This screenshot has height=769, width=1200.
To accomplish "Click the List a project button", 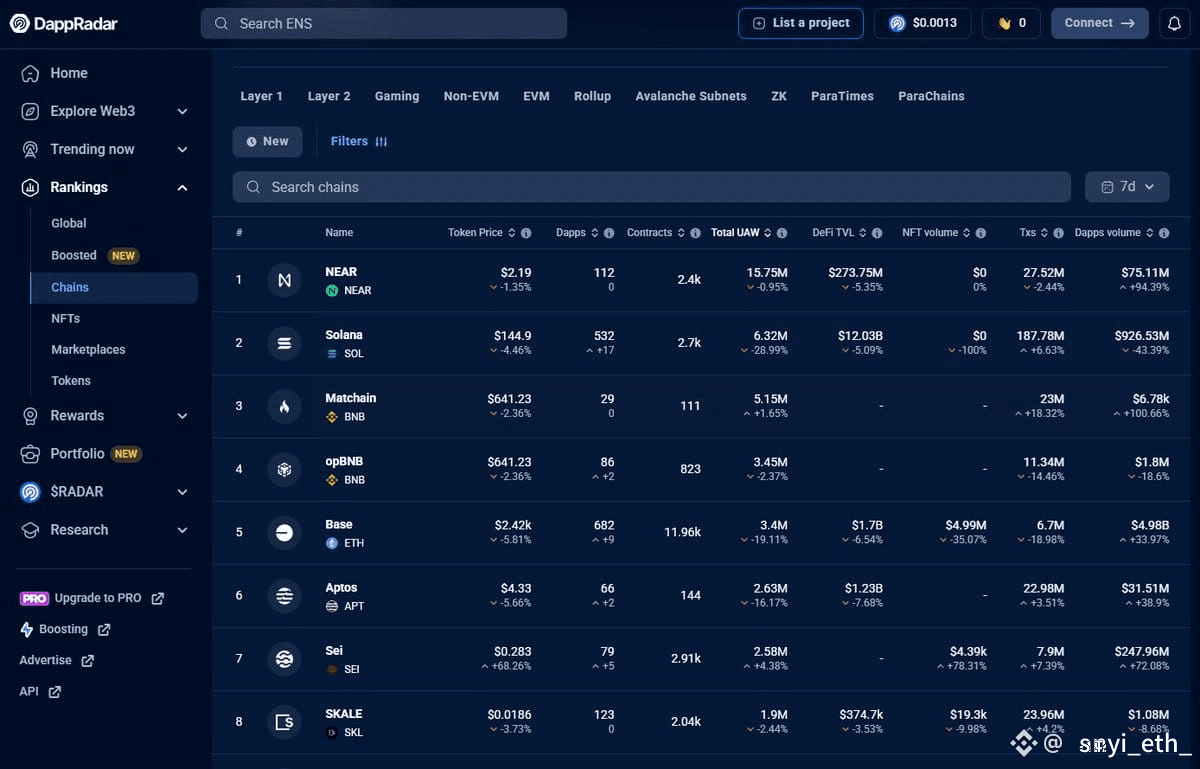I will 801,23.
